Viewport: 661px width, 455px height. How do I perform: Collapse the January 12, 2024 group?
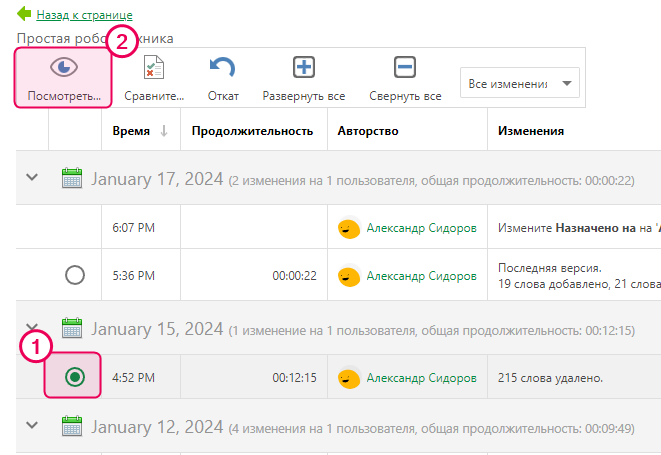(32, 425)
